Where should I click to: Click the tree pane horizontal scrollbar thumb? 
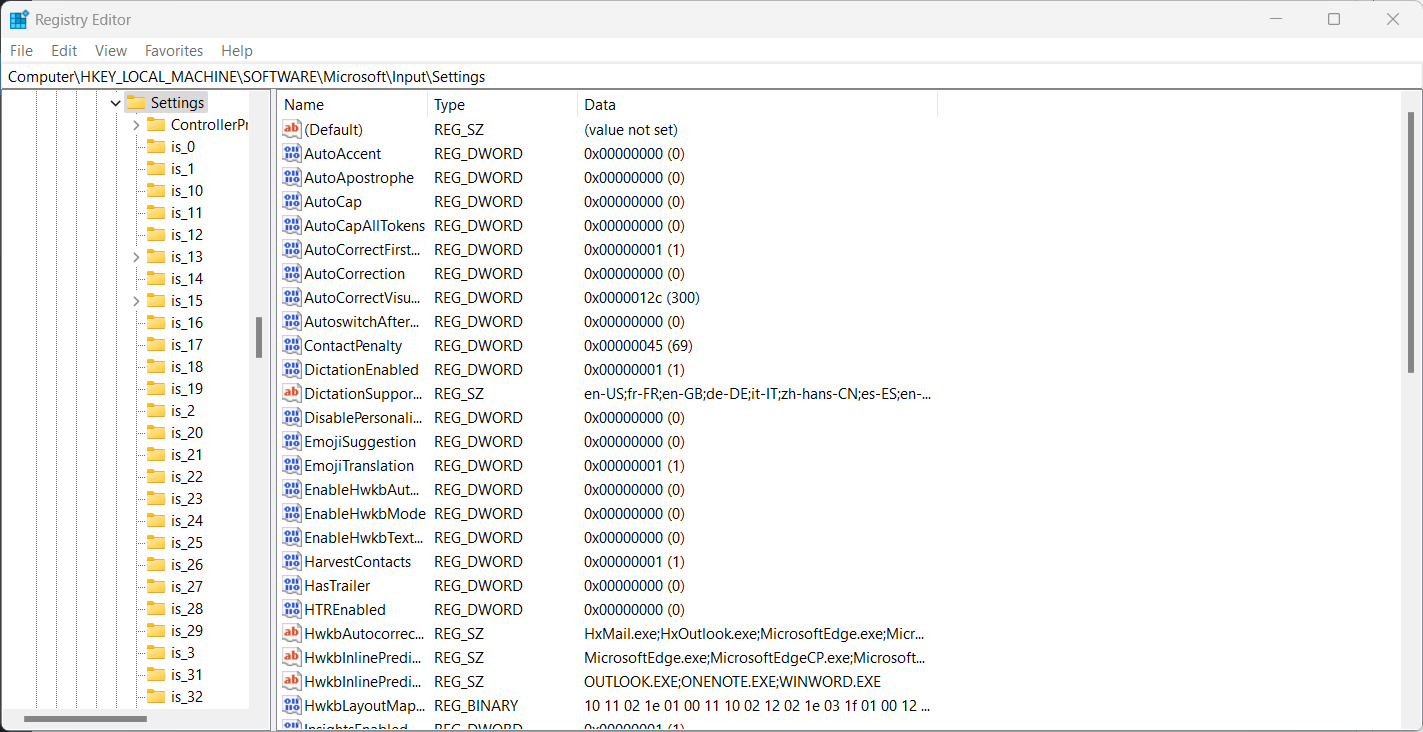point(85,718)
